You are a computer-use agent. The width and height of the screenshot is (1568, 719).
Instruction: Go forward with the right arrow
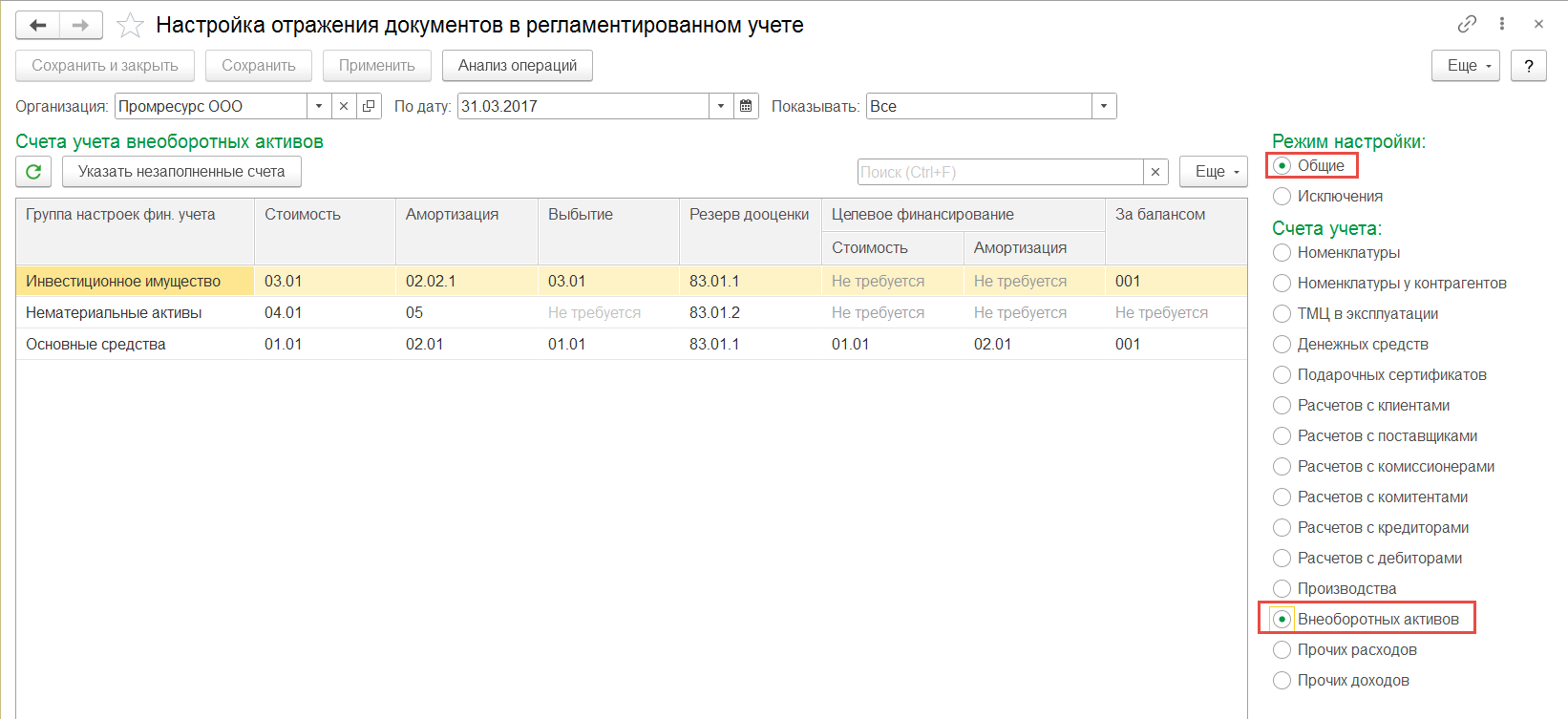pos(81,26)
